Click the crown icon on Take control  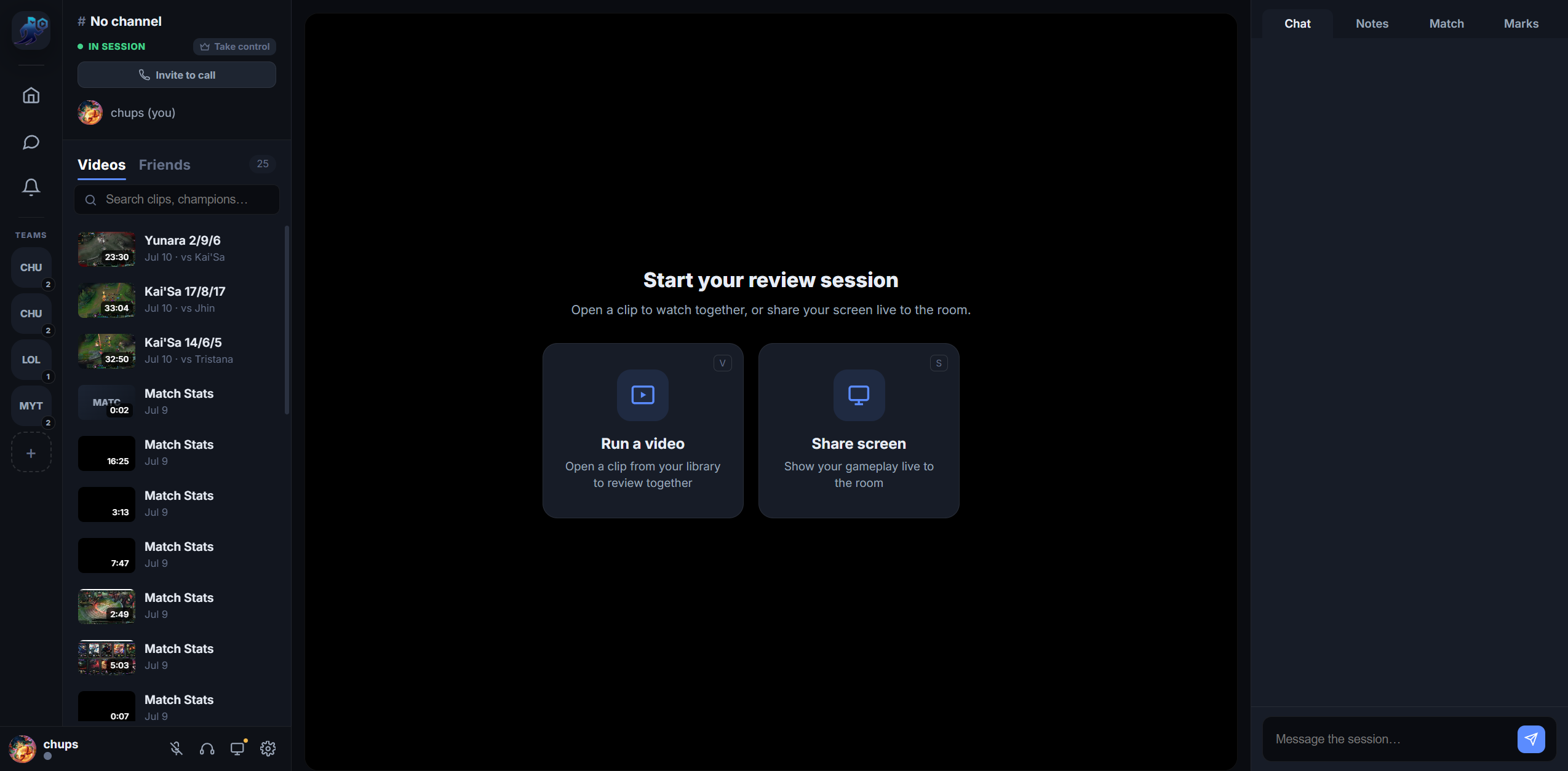click(x=205, y=47)
